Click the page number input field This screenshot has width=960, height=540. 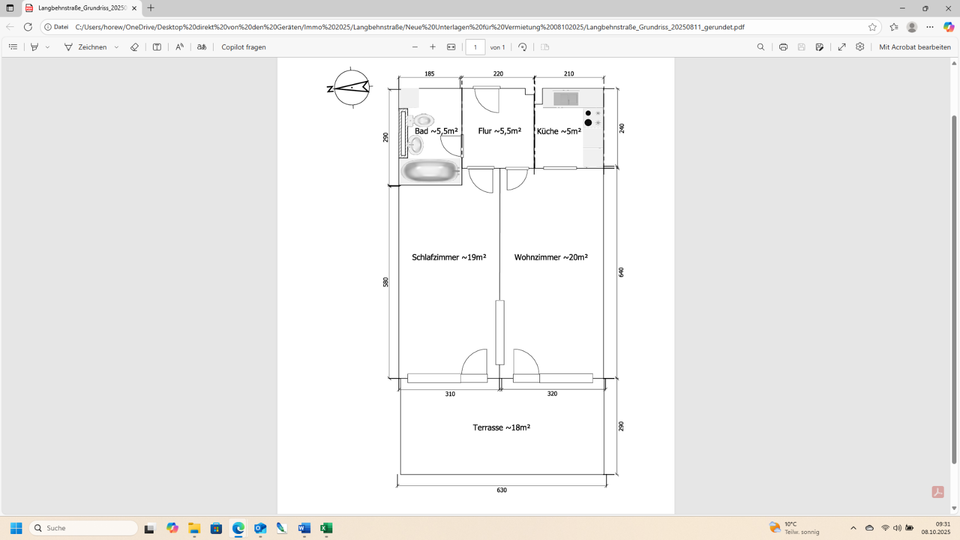pyautogui.click(x=475, y=47)
